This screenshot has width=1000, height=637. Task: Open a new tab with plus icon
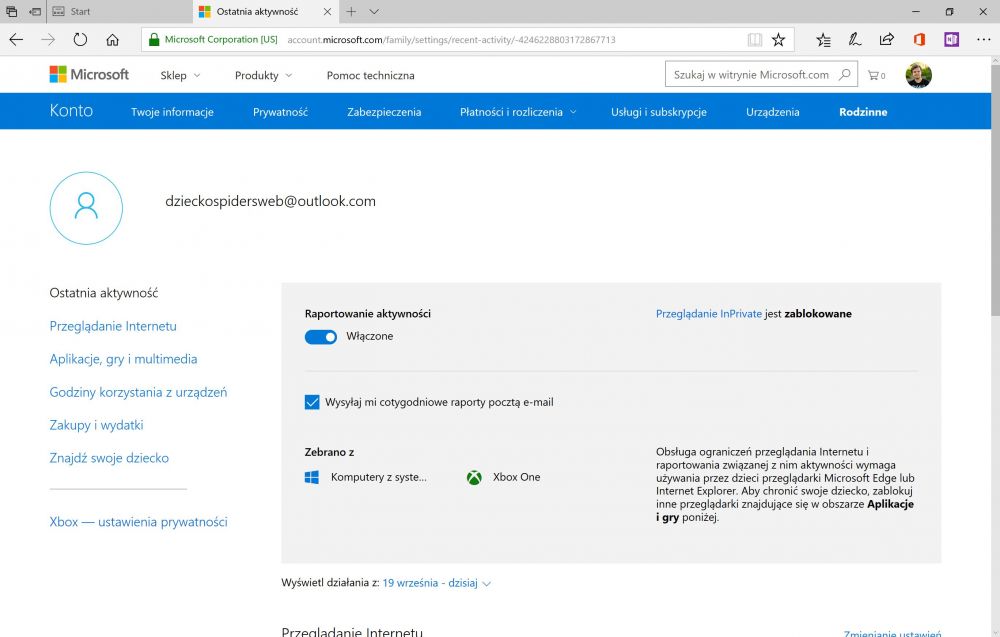351,11
